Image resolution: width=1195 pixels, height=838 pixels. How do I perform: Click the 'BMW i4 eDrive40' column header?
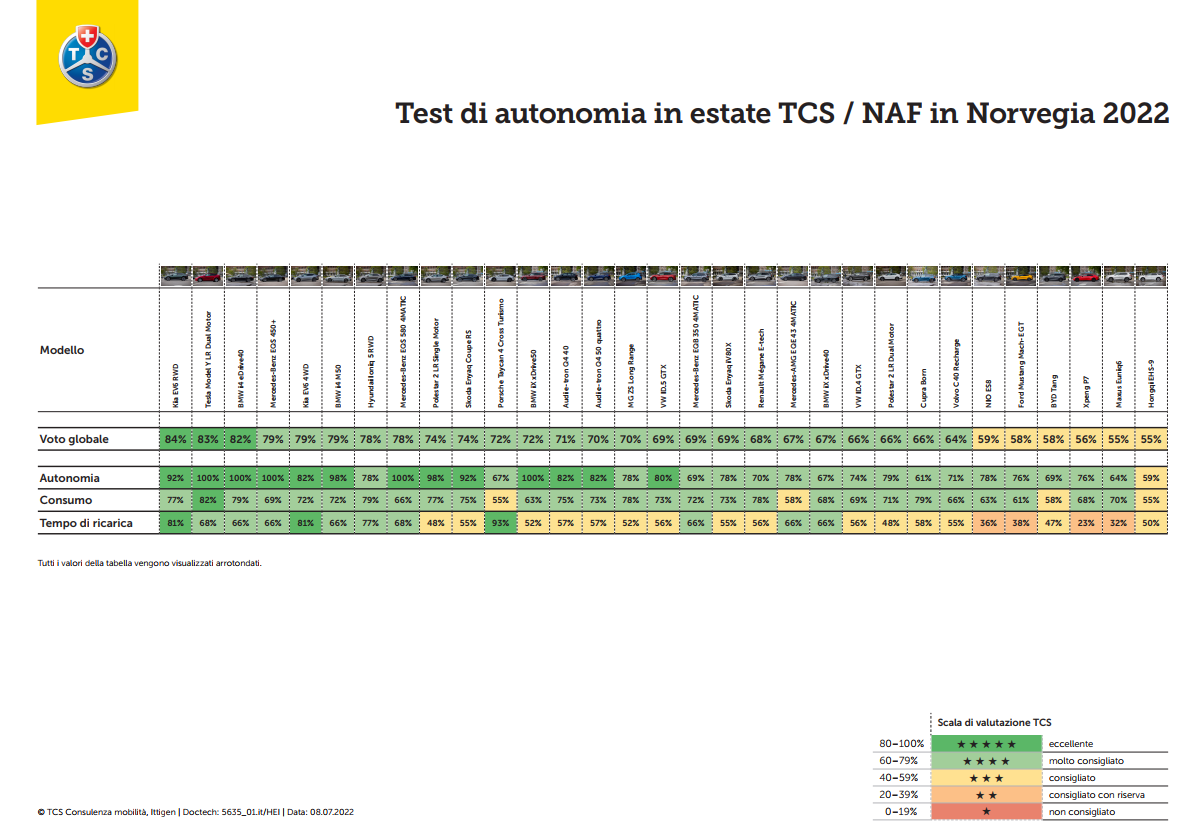(241, 379)
